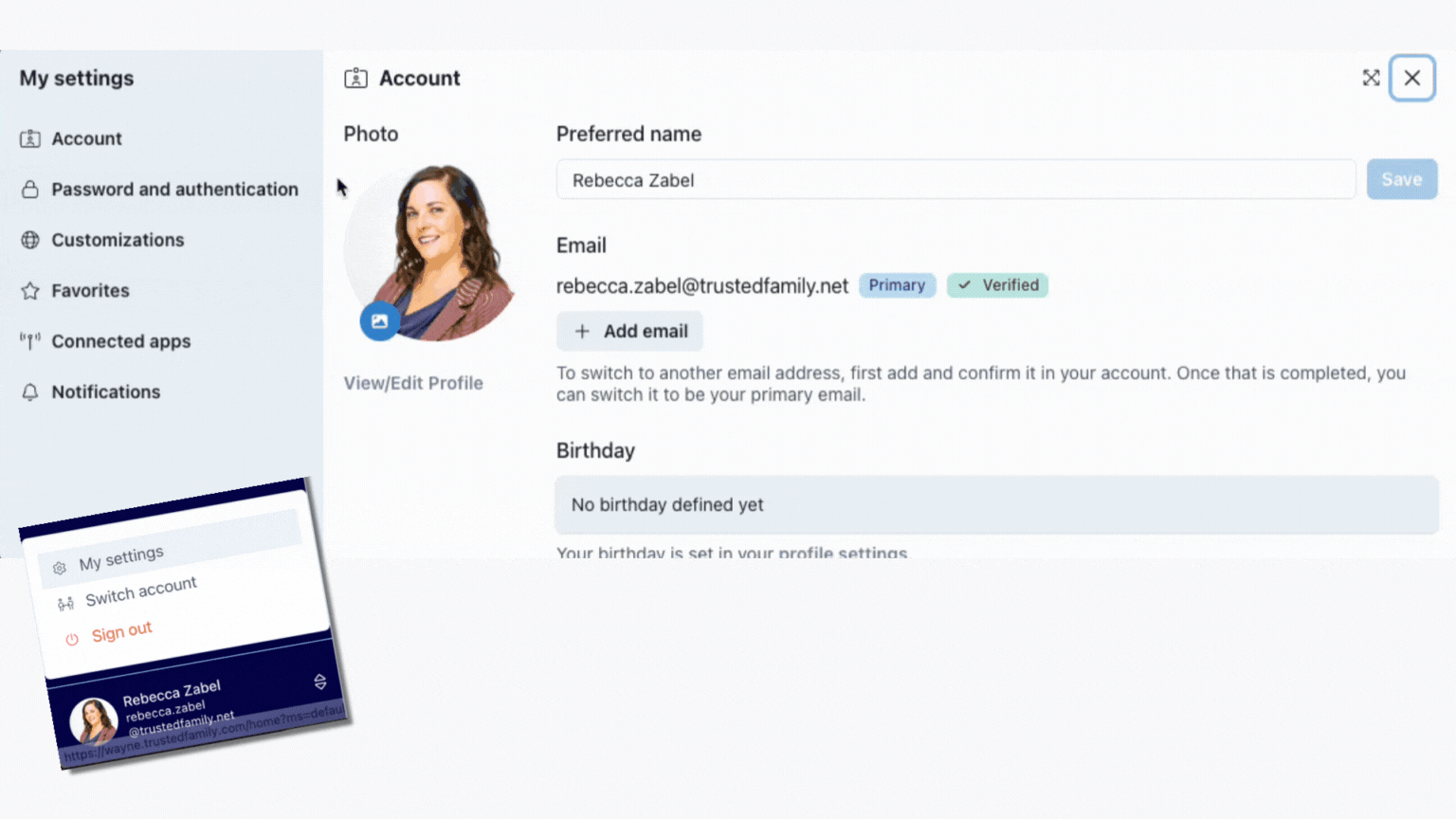Click the antenna icon for Connected apps

tap(30, 341)
